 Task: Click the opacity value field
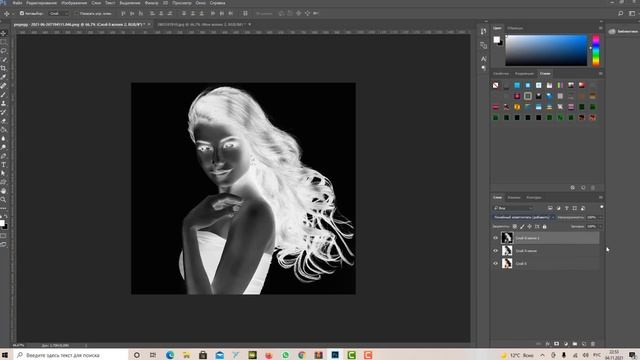tap(591, 218)
